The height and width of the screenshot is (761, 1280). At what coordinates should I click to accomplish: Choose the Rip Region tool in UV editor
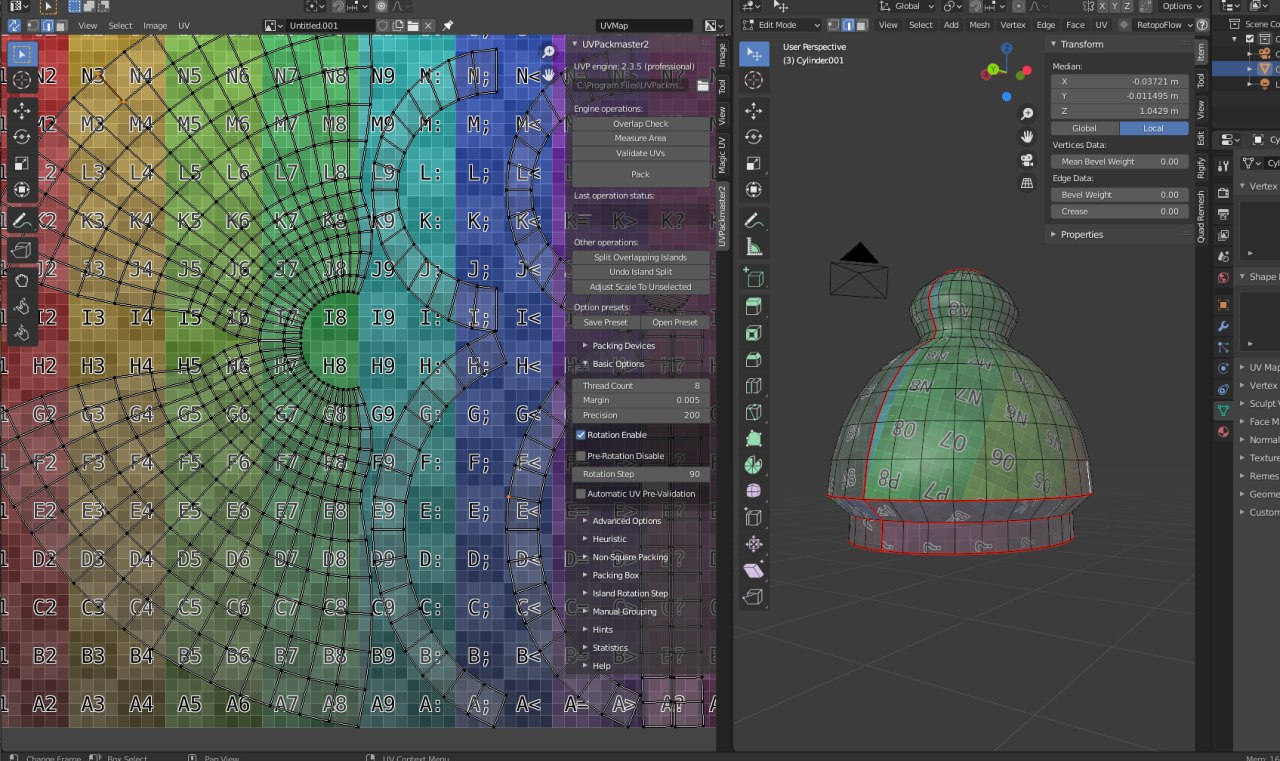23,250
